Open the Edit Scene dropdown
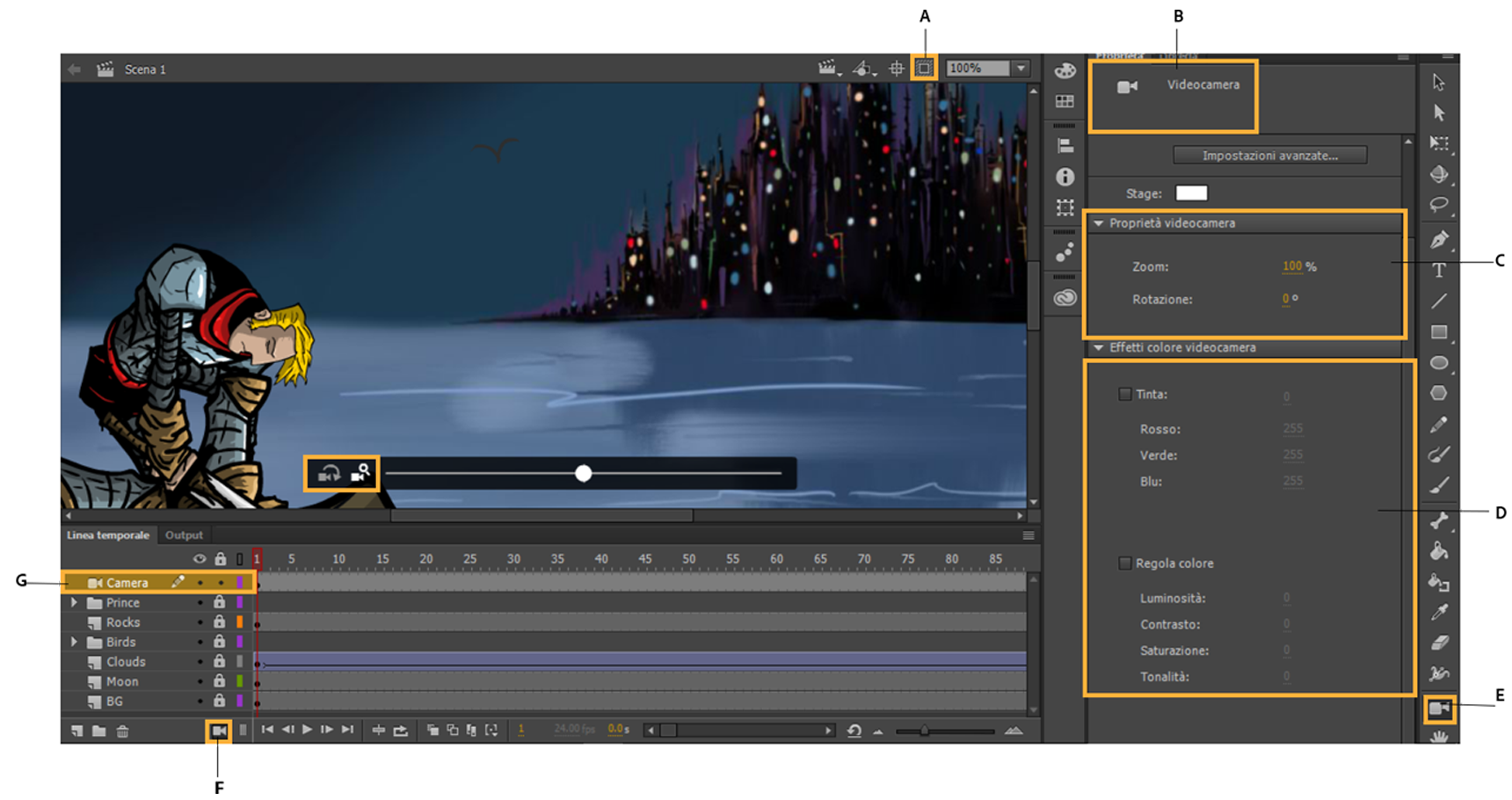The width and height of the screenshot is (1512, 800). pyautogui.click(x=830, y=68)
